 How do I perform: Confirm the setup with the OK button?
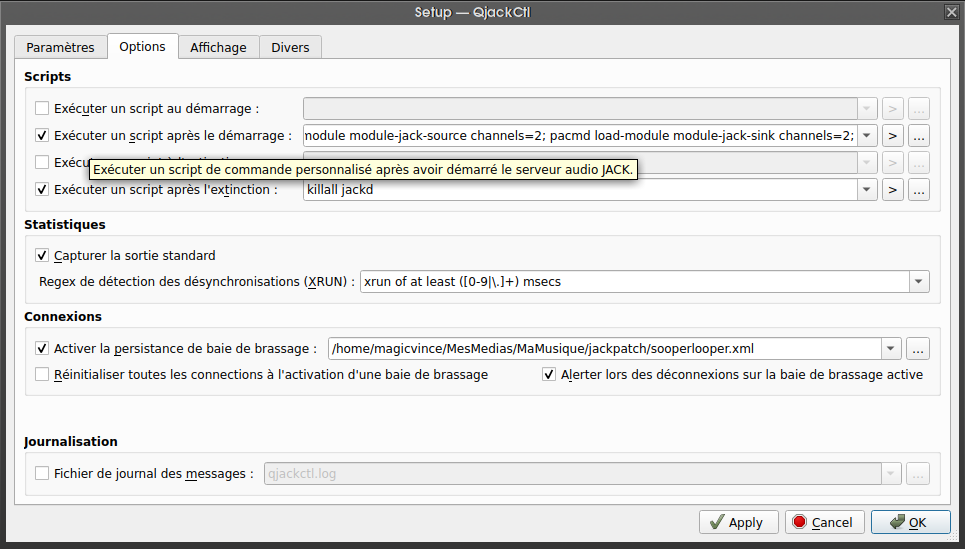pyautogui.click(x=910, y=522)
